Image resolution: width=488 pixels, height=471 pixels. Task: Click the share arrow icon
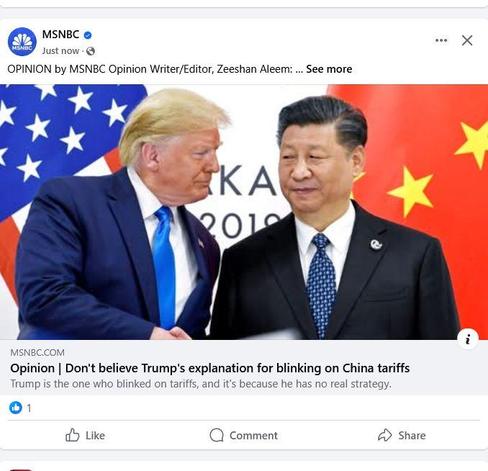coord(385,435)
